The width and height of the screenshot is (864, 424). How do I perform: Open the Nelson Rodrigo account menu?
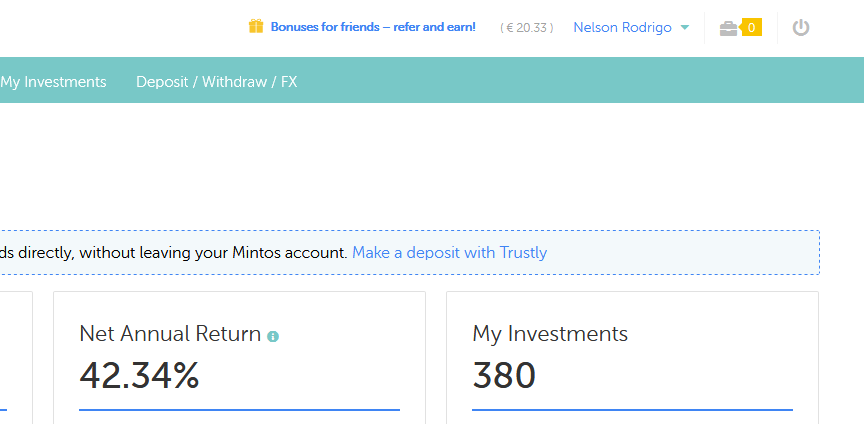pos(622,27)
